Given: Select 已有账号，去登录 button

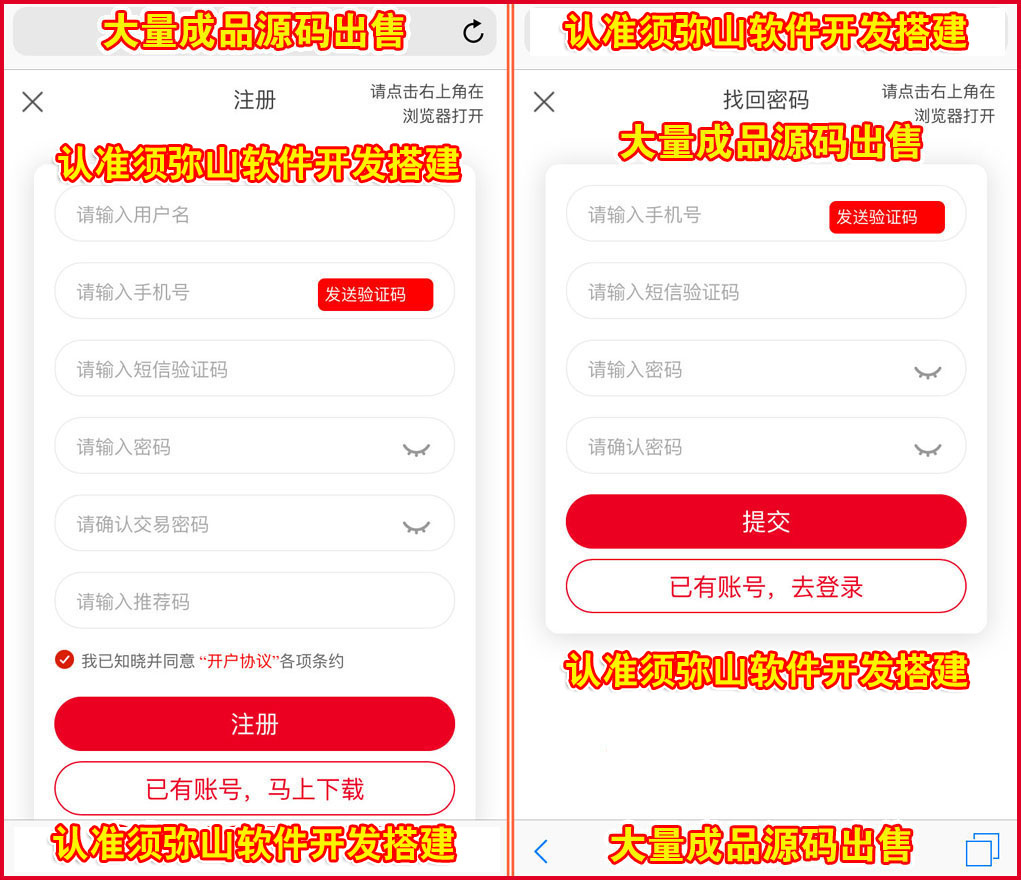Looking at the screenshot, I should pos(766,586).
